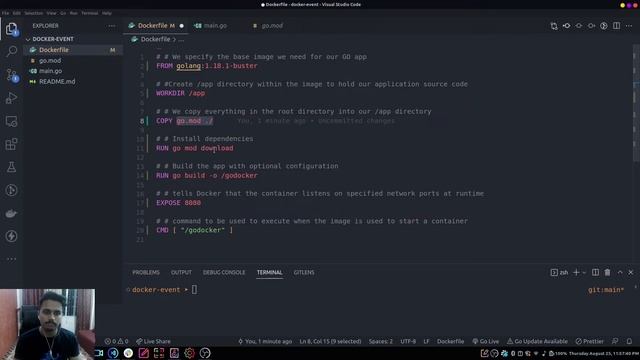Open the Help menu
Image resolution: width=640 pixels, height=360 pixels.
[x=107, y=13]
